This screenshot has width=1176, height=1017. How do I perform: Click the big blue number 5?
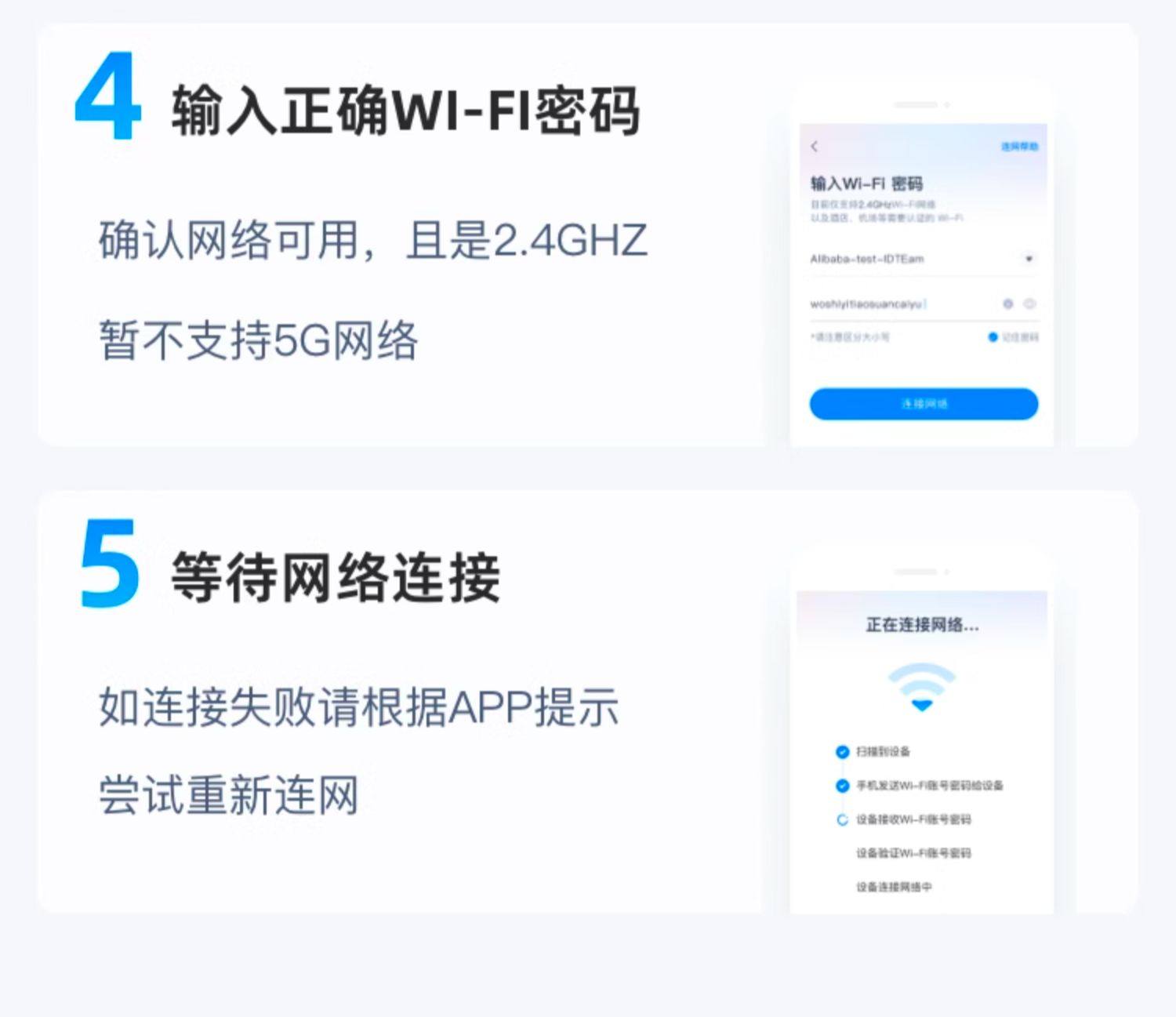(110, 564)
